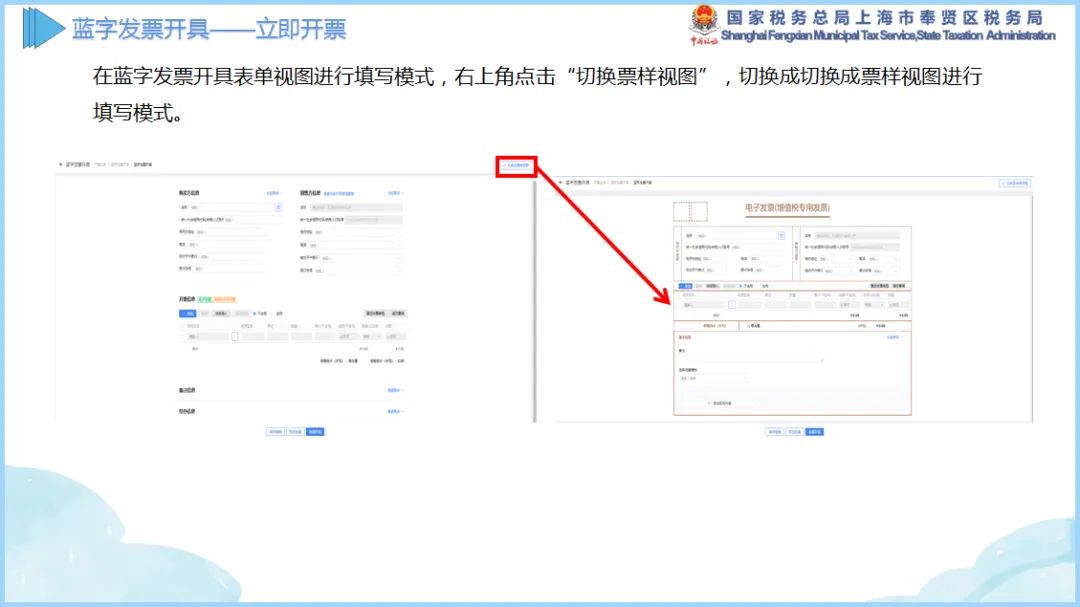This screenshot has height=607, width=1080.
Task: Click solid blue 立即开票 button, left screenshot
Action: pyautogui.click(x=315, y=432)
